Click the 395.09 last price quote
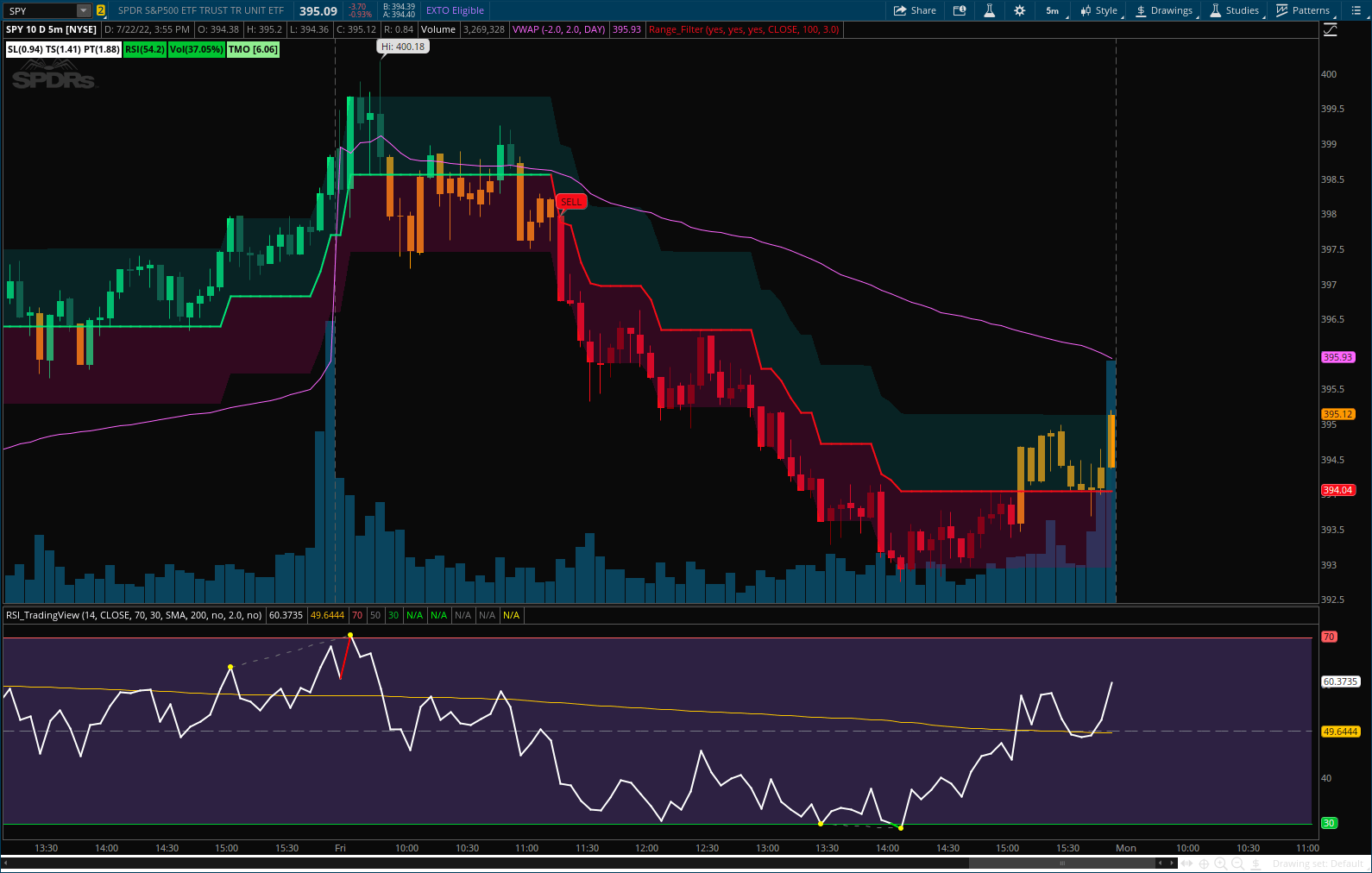 pos(318,11)
